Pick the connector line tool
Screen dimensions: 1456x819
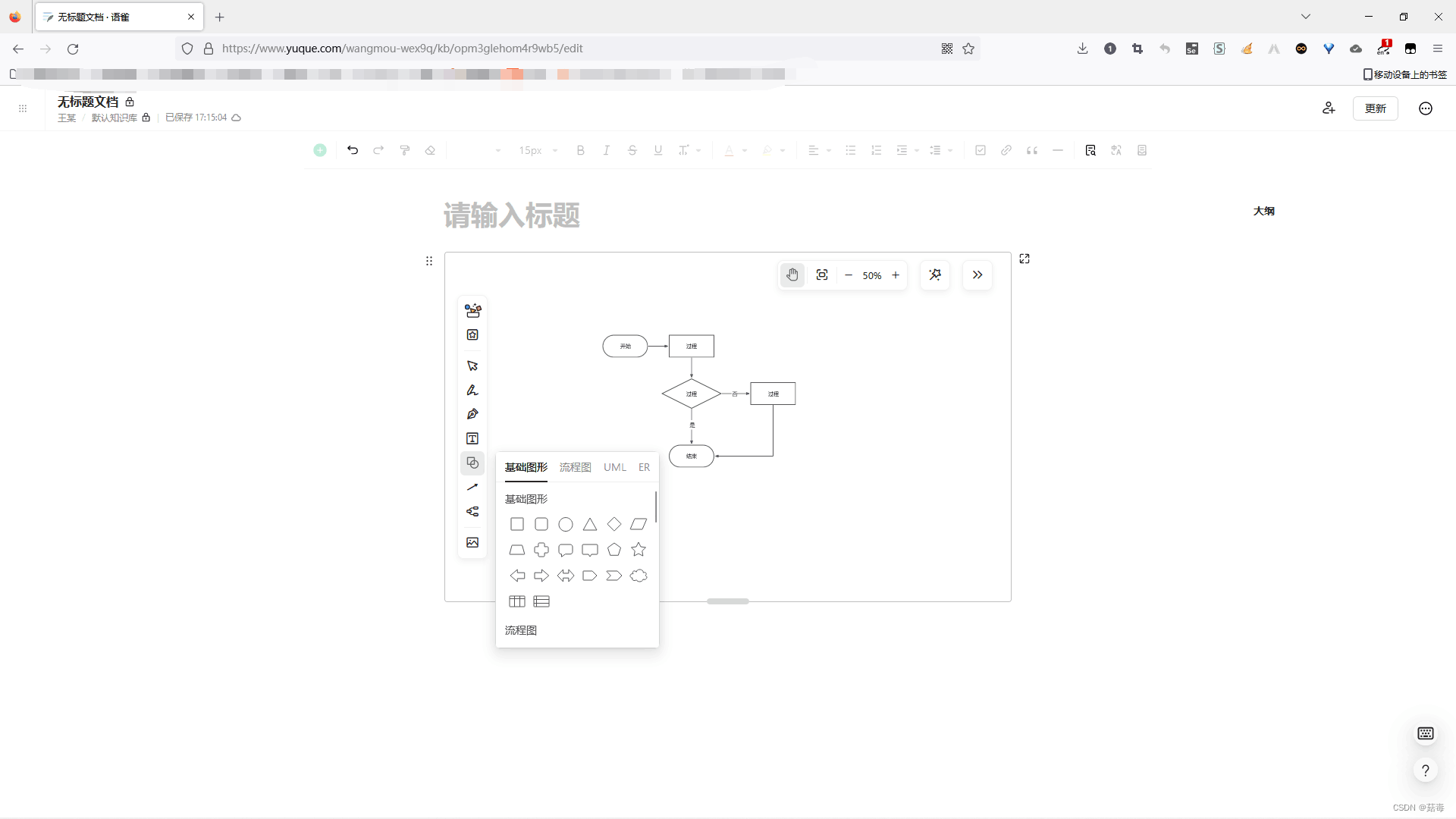[x=472, y=487]
